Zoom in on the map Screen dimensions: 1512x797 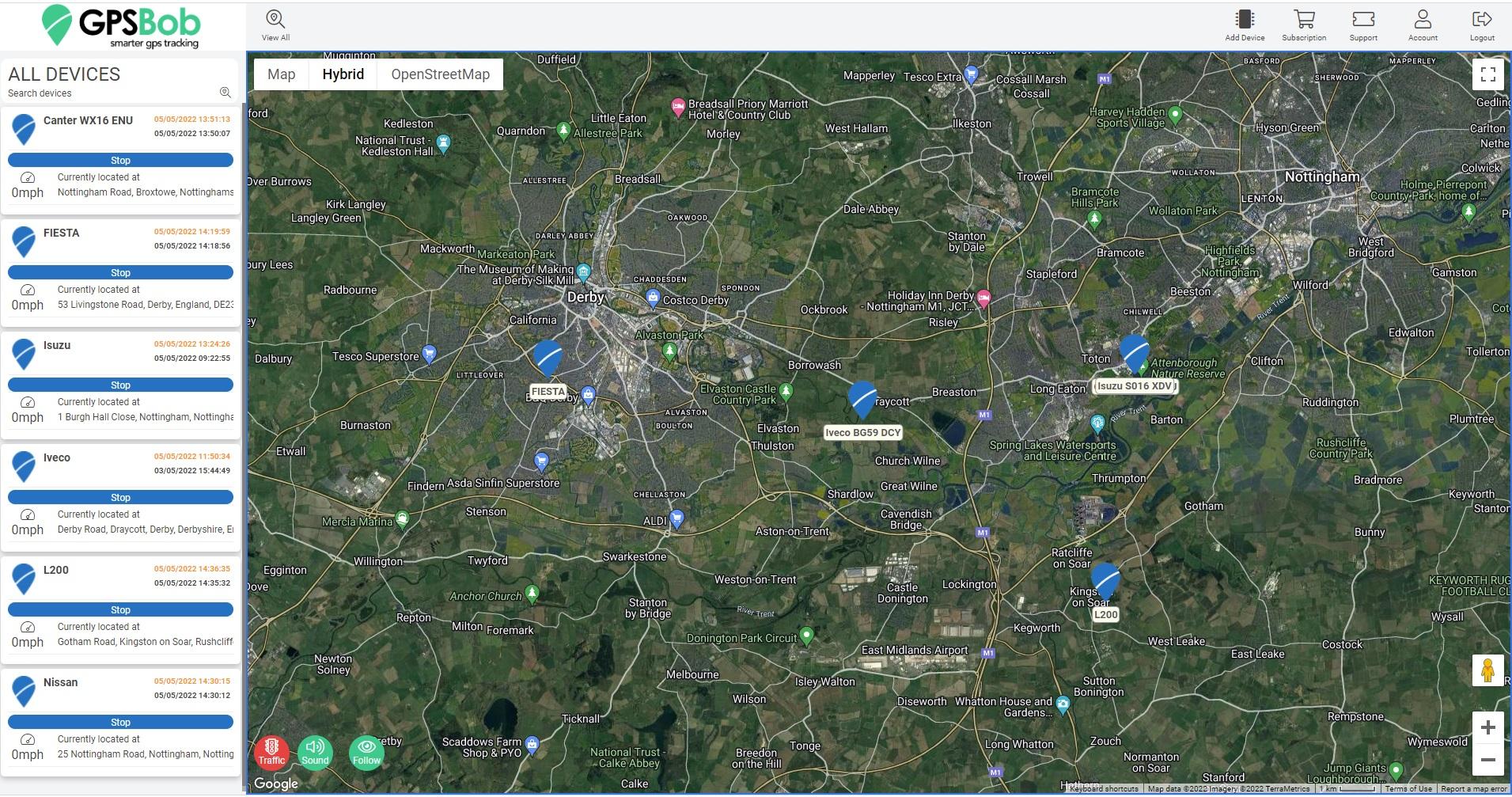coord(1487,727)
